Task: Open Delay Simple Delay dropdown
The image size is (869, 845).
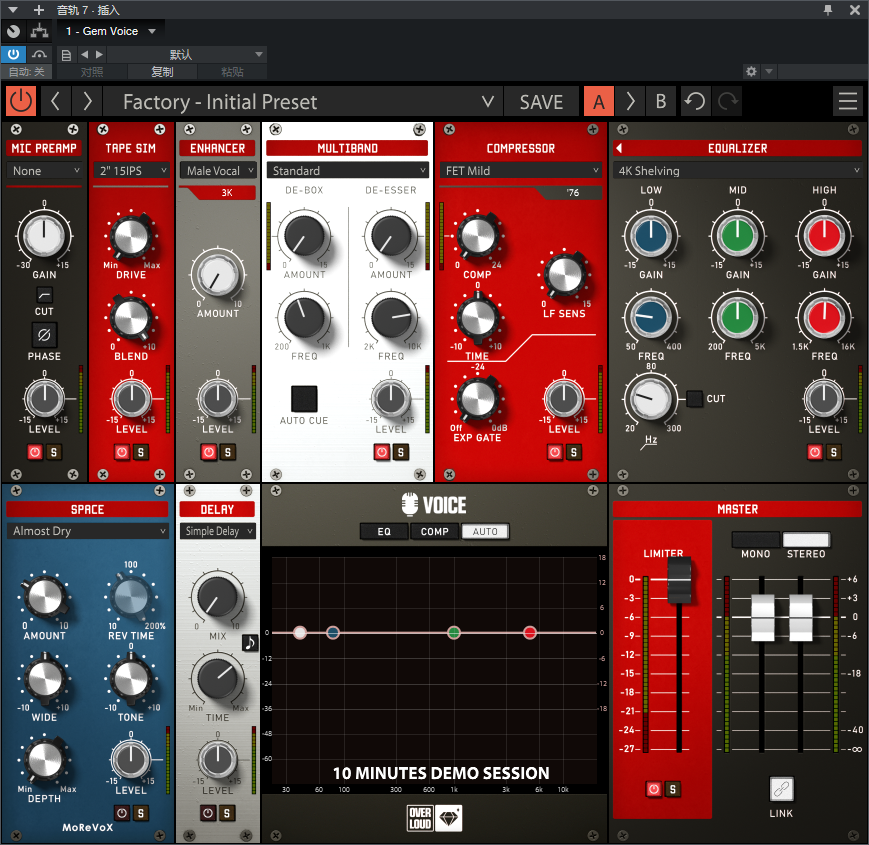Action: click(218, 531)
